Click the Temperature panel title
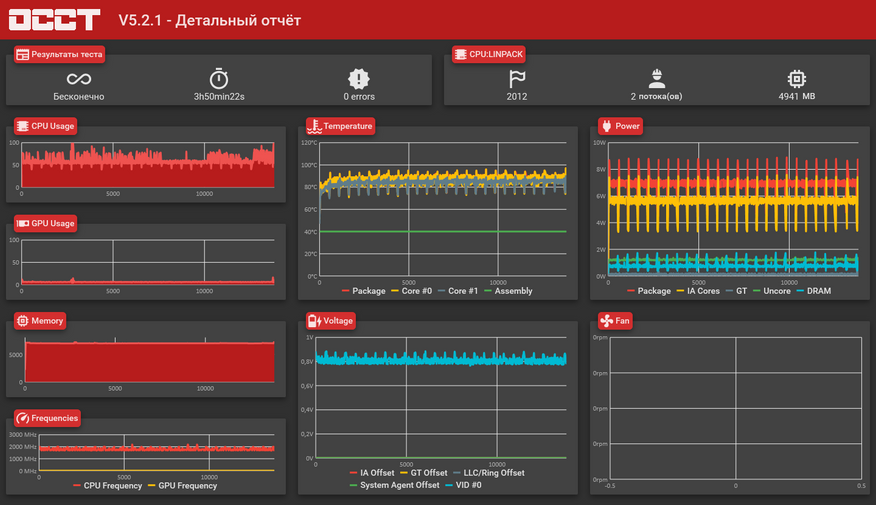Image resolution: width=876 pixels, height=505 pixels. tap(347, 126)
